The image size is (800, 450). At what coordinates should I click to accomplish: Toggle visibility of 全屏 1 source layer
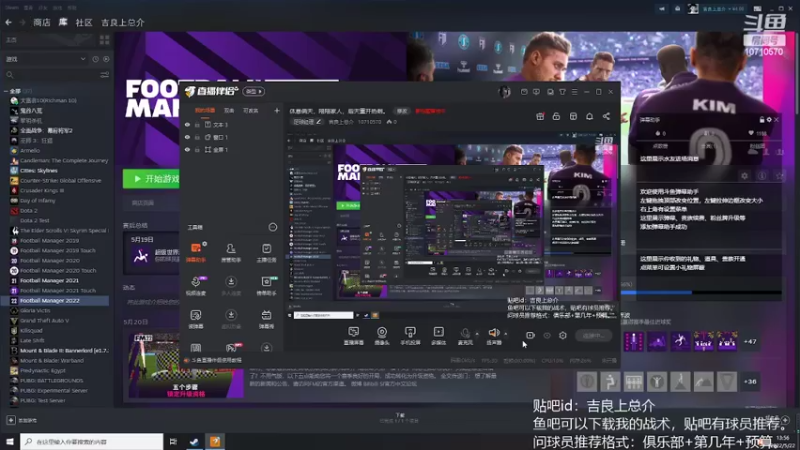tap(187, 150)
